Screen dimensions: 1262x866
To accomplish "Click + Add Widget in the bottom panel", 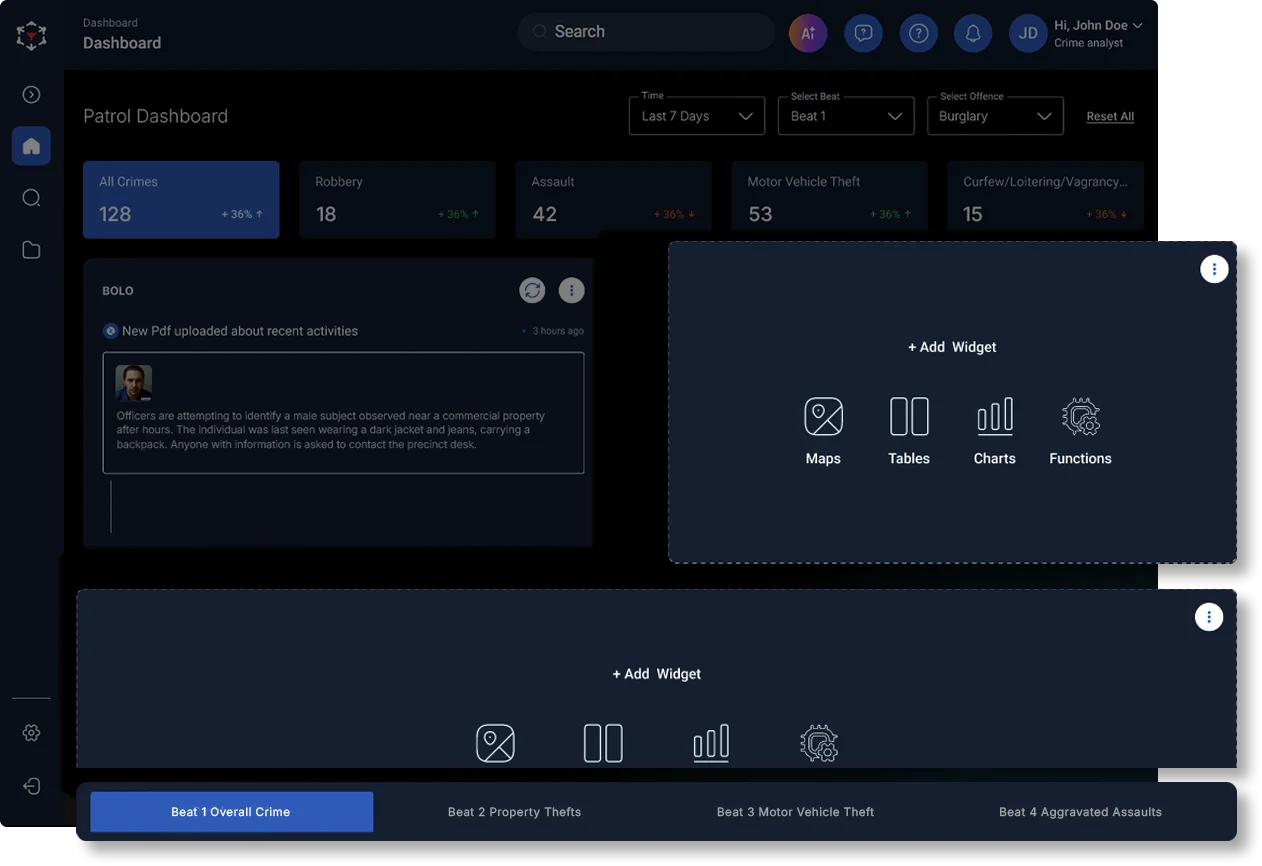I will click(x=656, y=673).
